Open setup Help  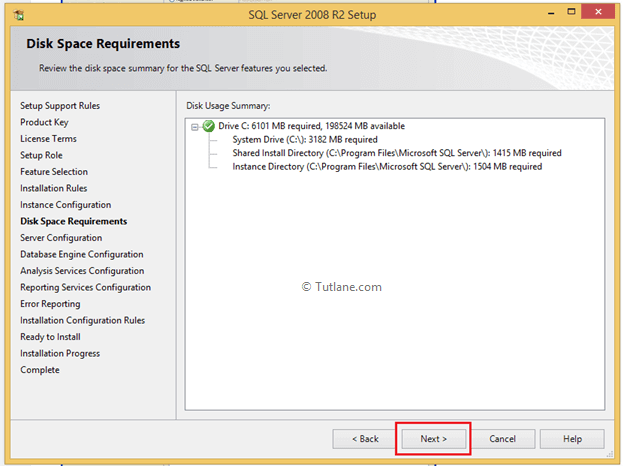pyautogui.click(x=572, y=439)
